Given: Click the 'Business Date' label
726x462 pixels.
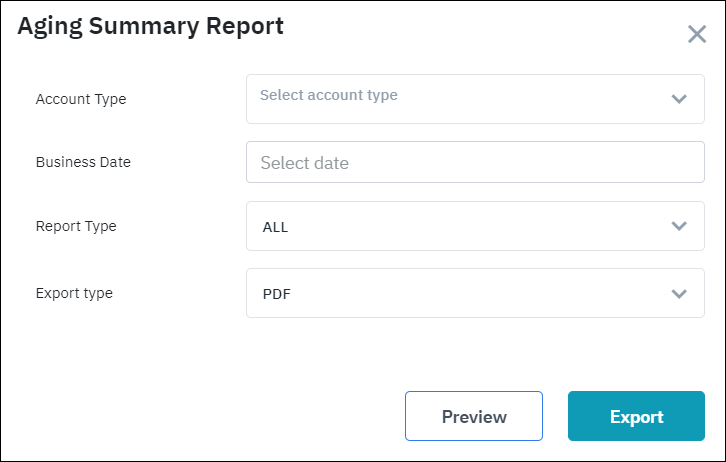Looking at the screenshot, I should (83, 162).
